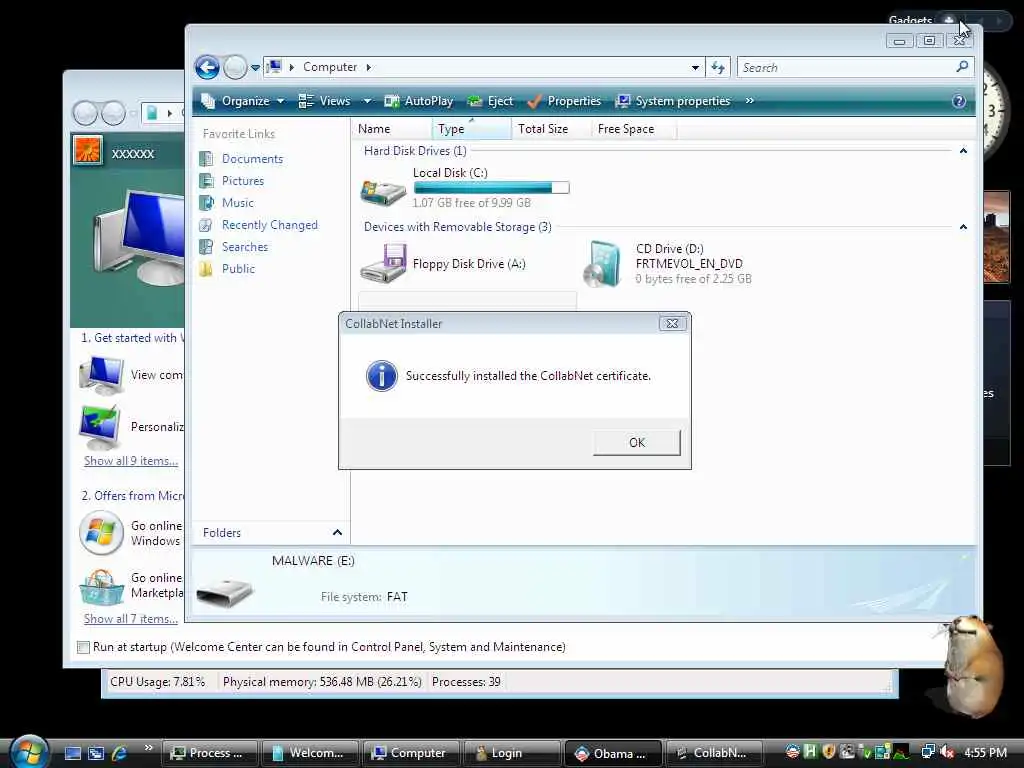This screenshot has width=1024, height=768.
Task: Click Eject in the toolbar
Action: click(x=491, y=101)
